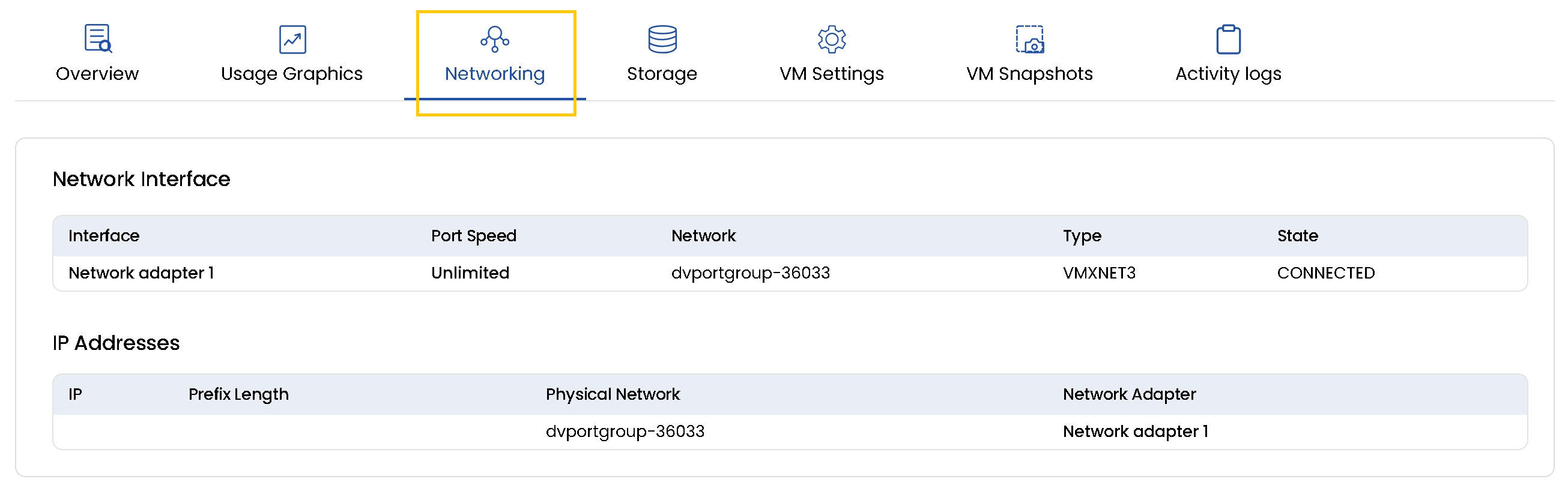Select the Overview tab label

(x=97, y=74)
